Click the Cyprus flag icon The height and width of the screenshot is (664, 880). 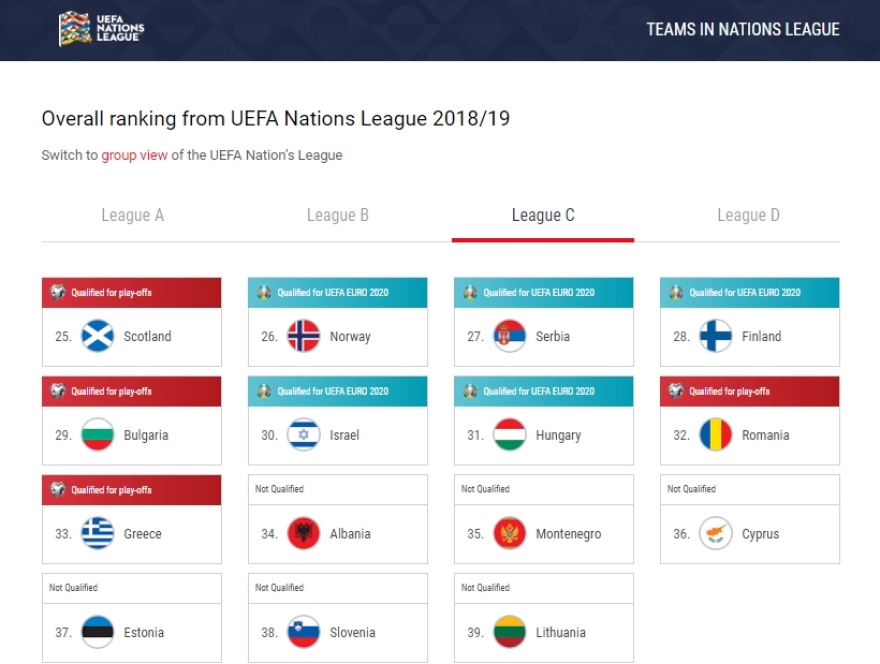(714, 533)
